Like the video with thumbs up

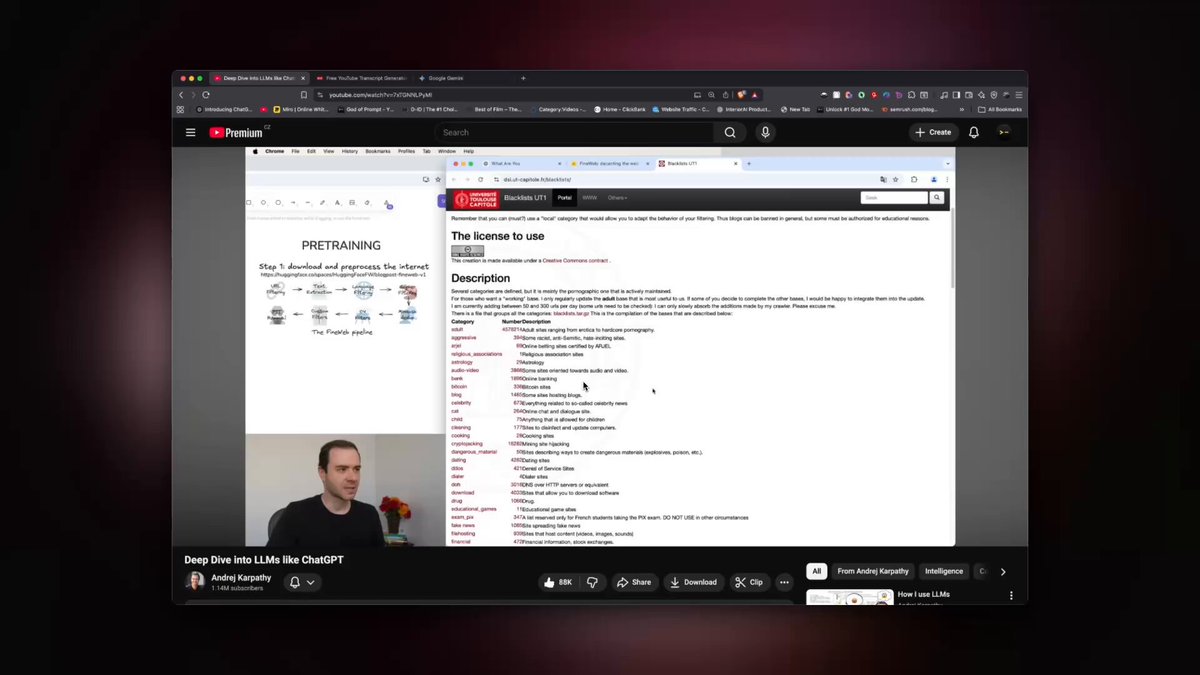pos(559,582)
